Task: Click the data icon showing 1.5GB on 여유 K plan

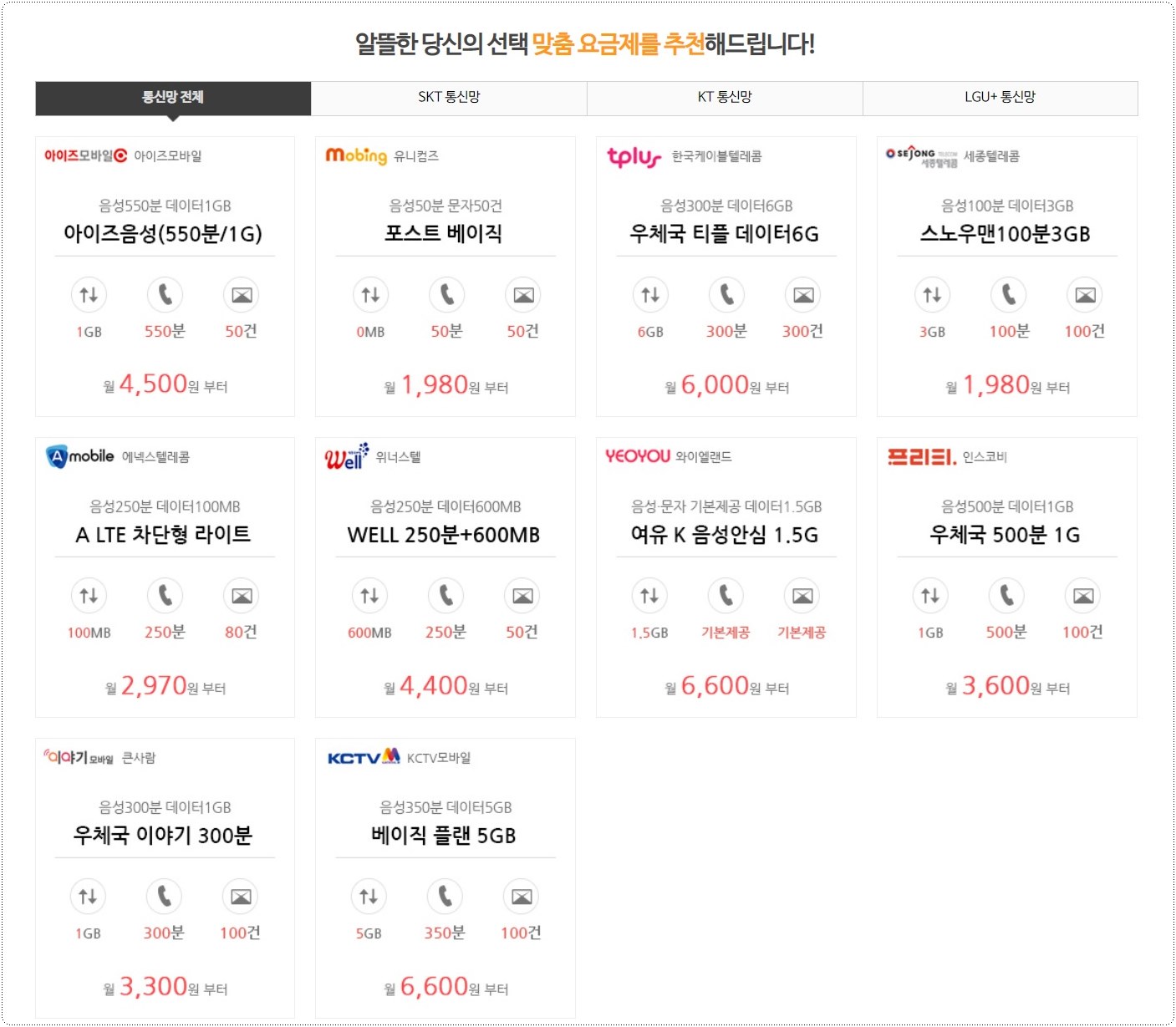Action: point(650,595)
